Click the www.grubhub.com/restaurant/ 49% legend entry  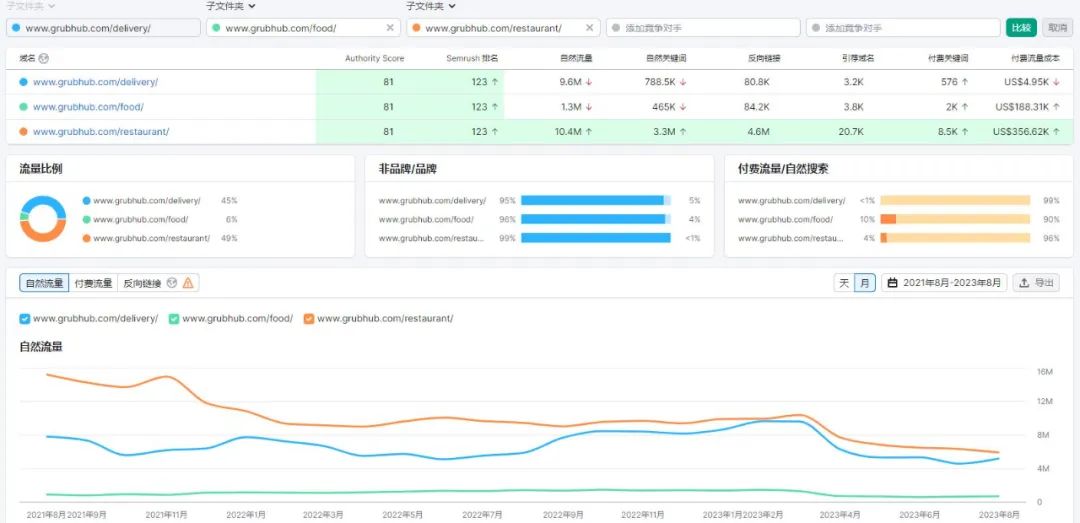[x=160, y=238]
